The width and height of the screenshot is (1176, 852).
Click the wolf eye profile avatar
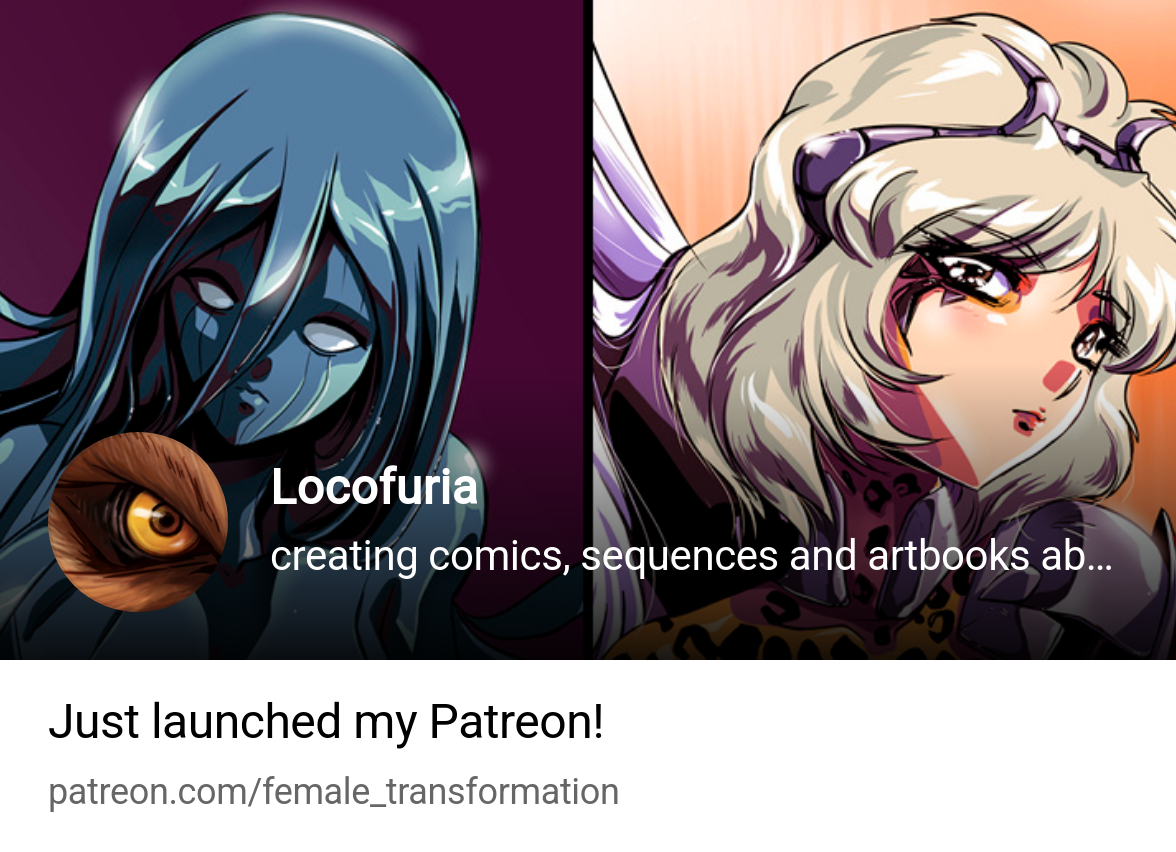tap(138, 522)
